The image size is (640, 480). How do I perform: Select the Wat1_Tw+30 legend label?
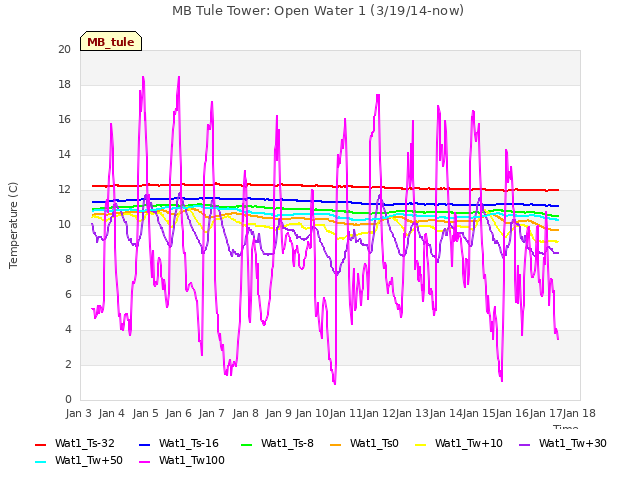(573, 443)
